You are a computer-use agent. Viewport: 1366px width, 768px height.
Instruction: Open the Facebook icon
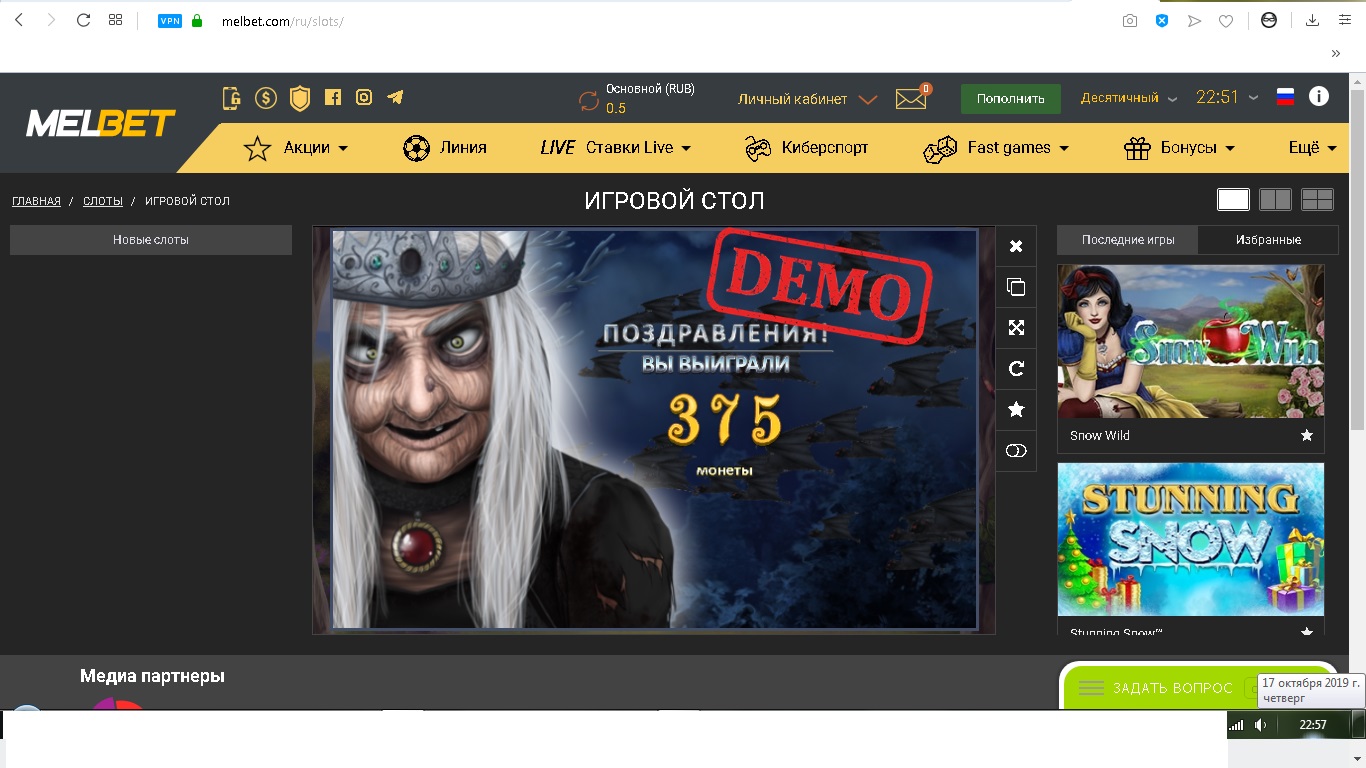point(333,97)
